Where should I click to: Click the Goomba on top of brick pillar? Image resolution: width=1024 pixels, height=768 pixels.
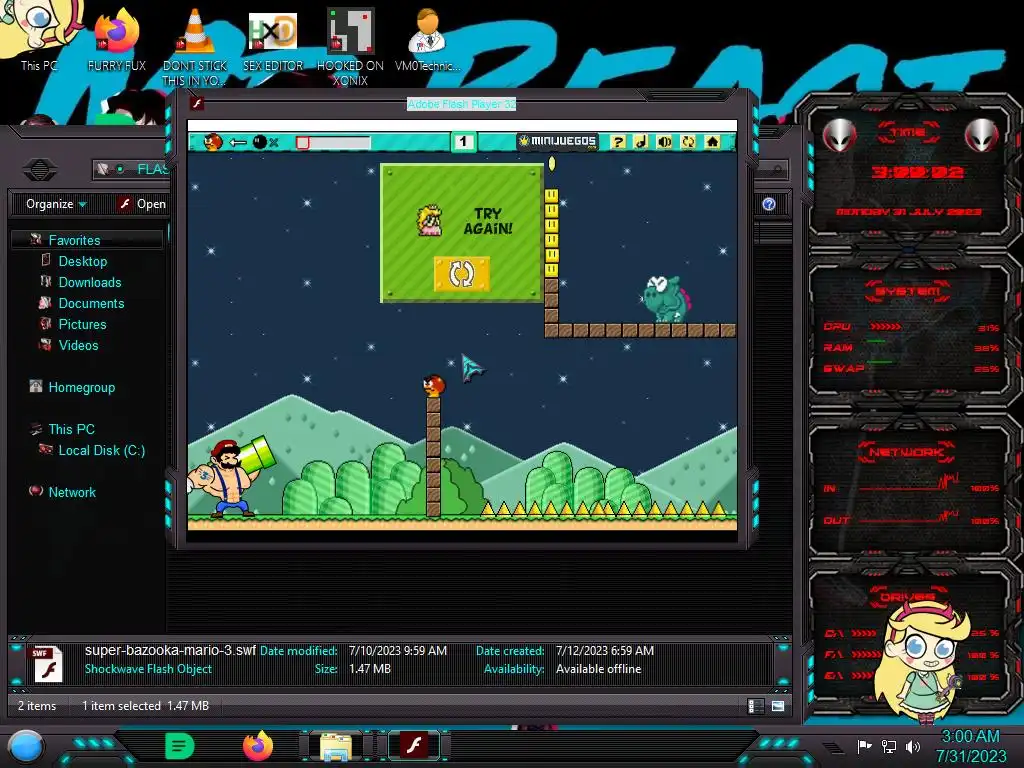point(433,386)
